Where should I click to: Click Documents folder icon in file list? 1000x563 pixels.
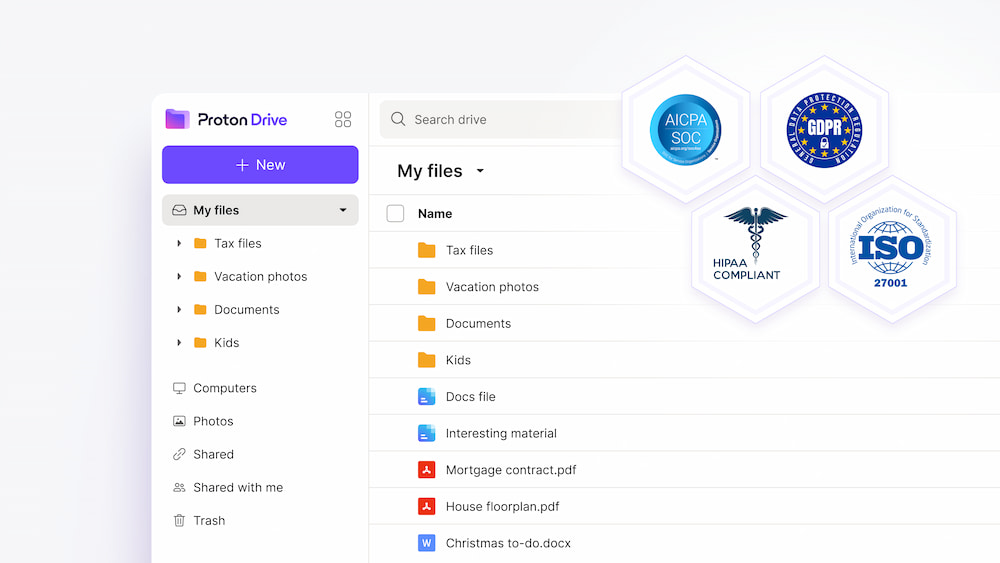[x=427, y=323]
